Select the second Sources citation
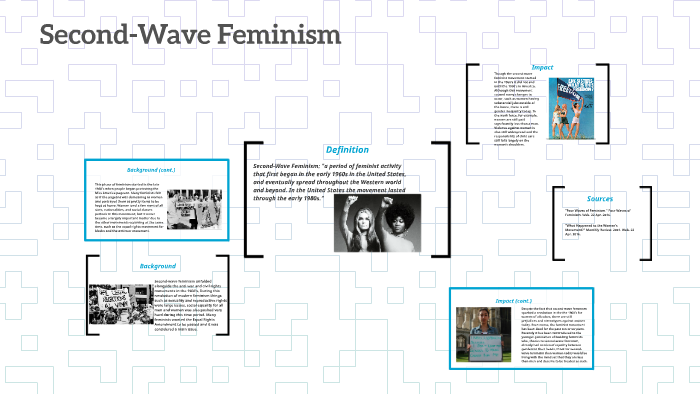 [599, 230]
